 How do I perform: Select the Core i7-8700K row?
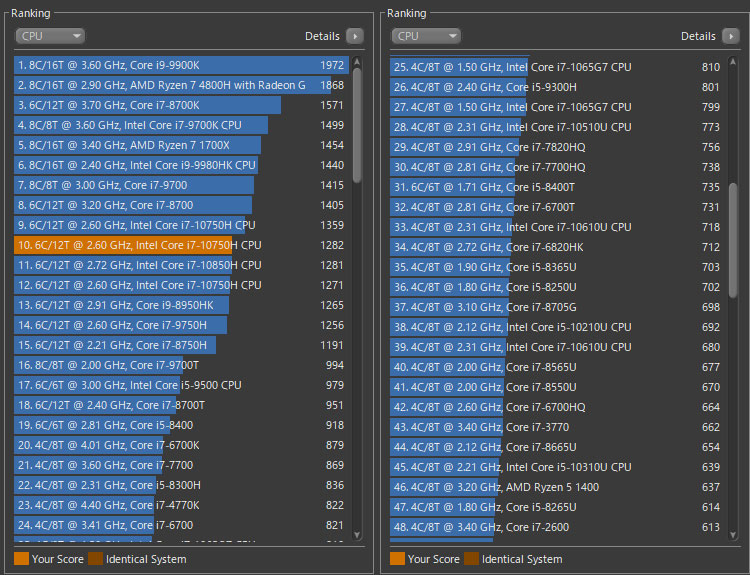point(182,105)
